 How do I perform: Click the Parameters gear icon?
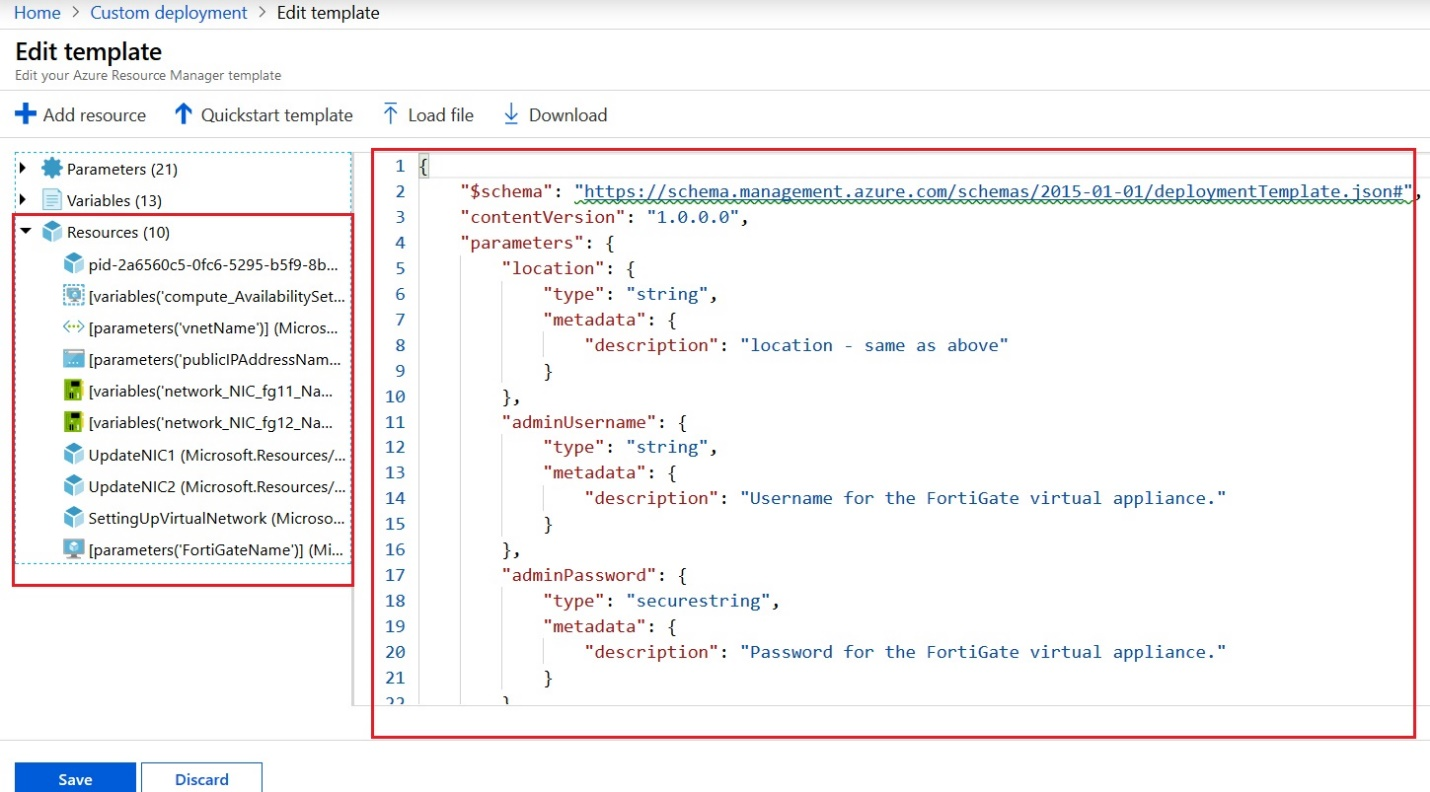[x=52, y=168]
